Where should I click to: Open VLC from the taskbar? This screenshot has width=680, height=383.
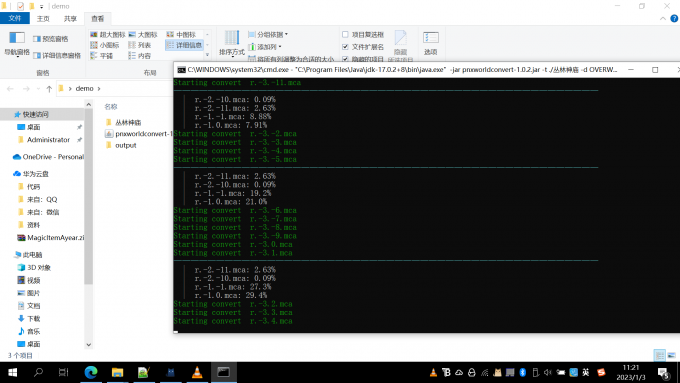pos(197,372)
